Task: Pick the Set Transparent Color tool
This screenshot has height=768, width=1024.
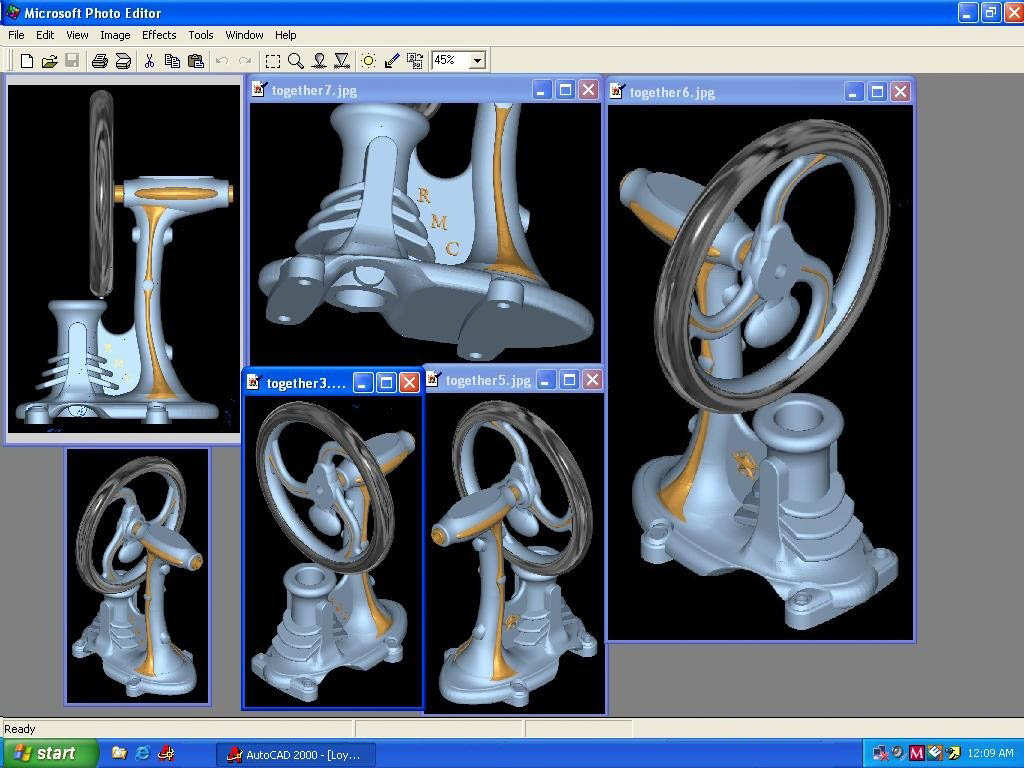Action: point(392,61)
